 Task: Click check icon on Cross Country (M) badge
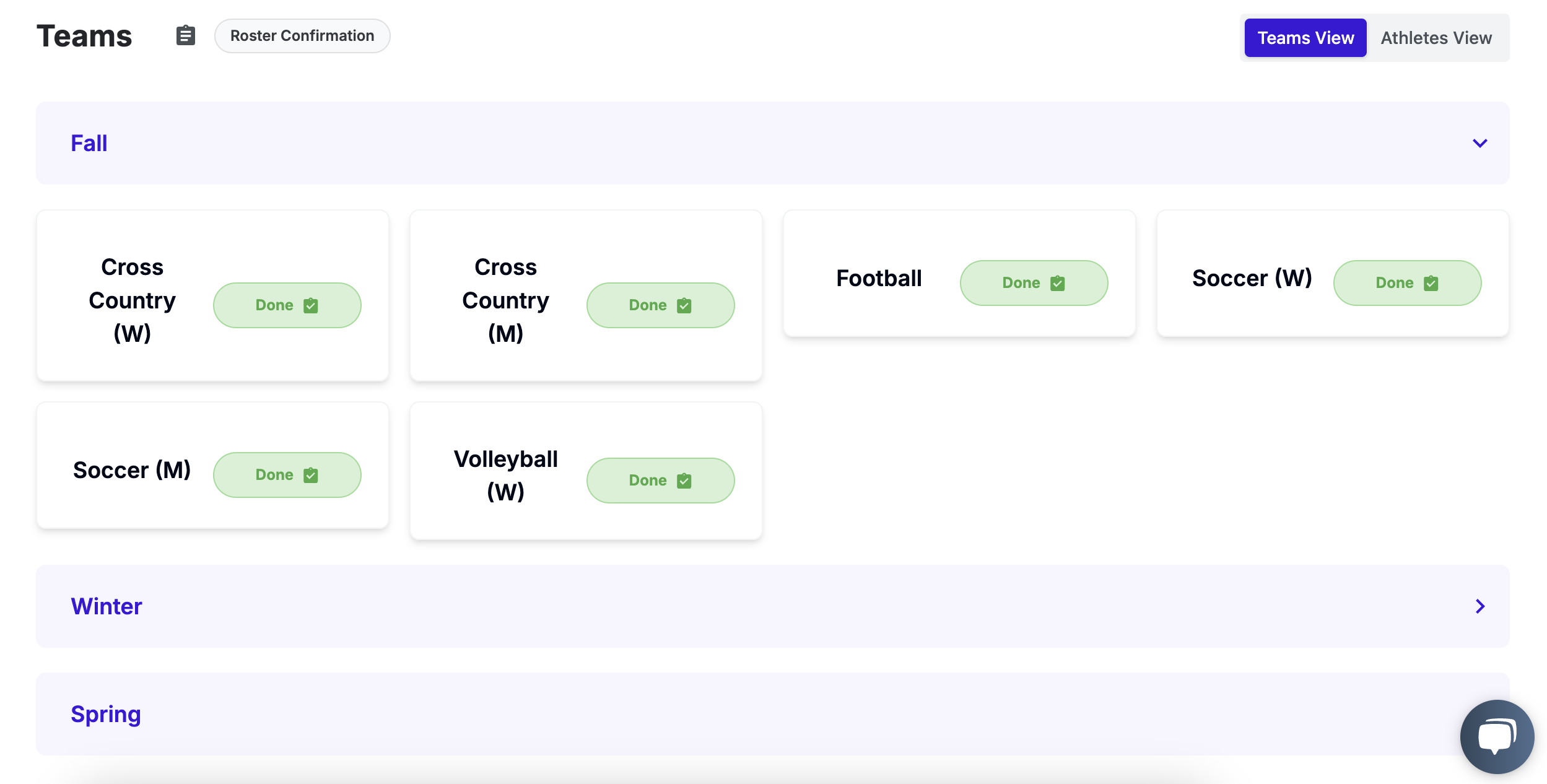pyautogui.click(x=684, y=305)
